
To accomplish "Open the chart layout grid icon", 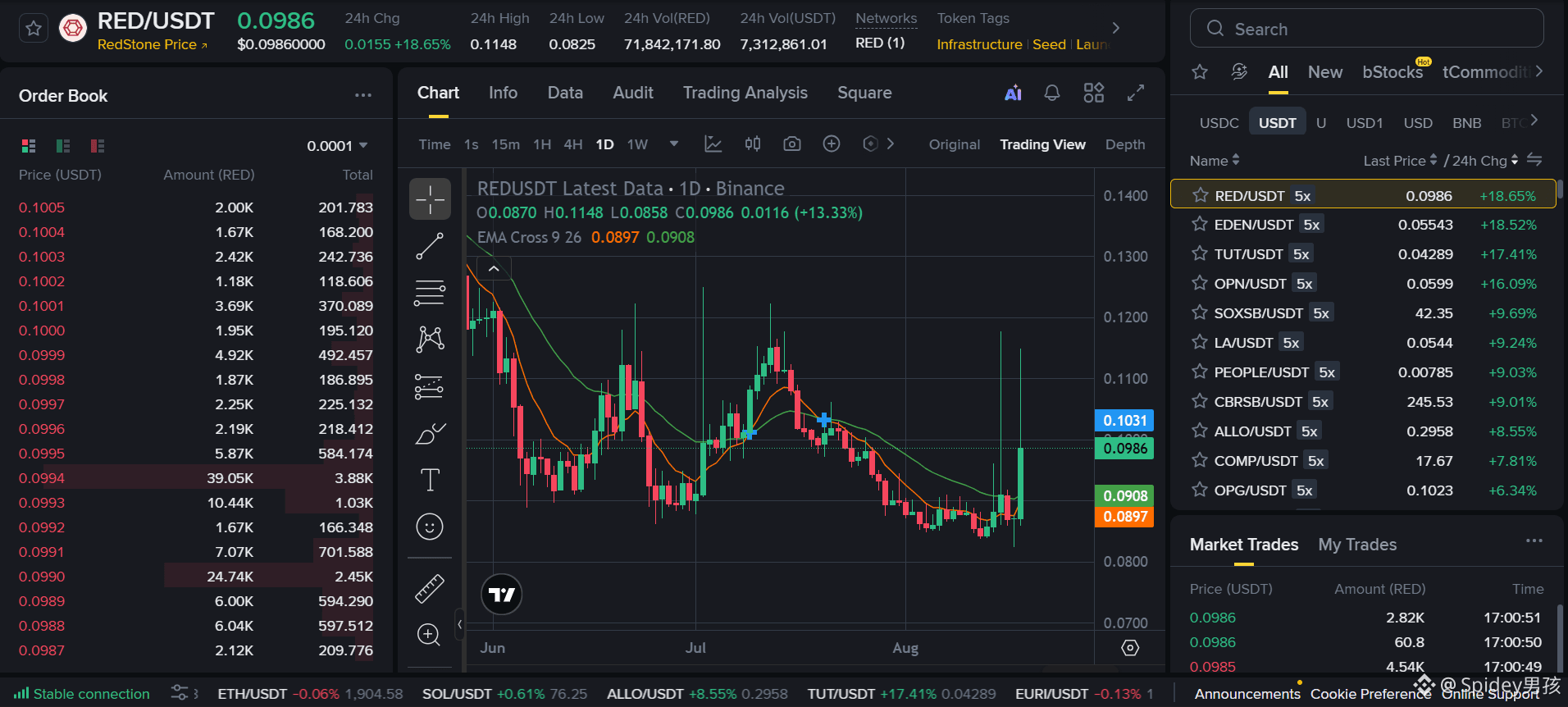I will (x=1094, y=93).
